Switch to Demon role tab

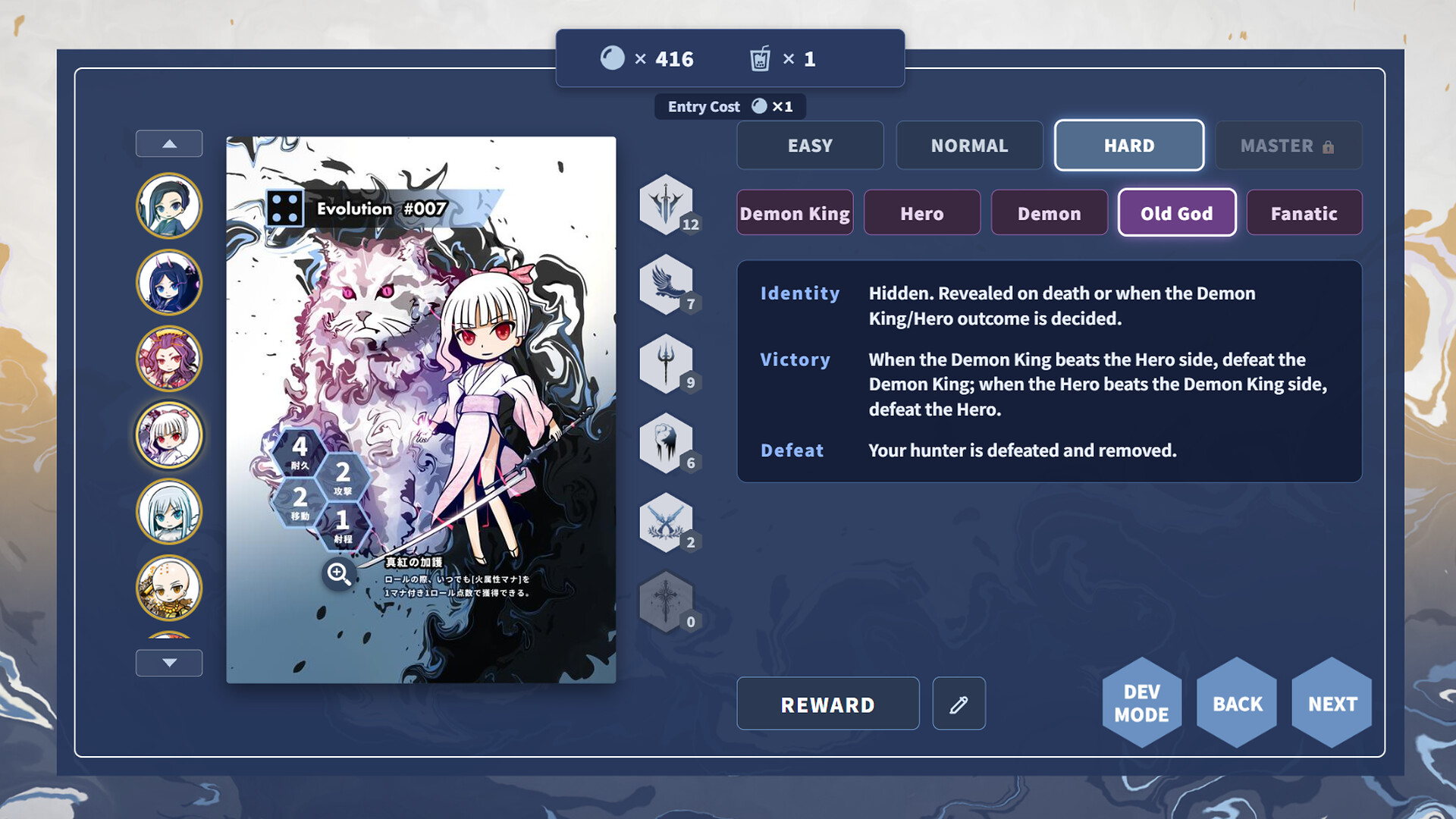[1050, 213]
